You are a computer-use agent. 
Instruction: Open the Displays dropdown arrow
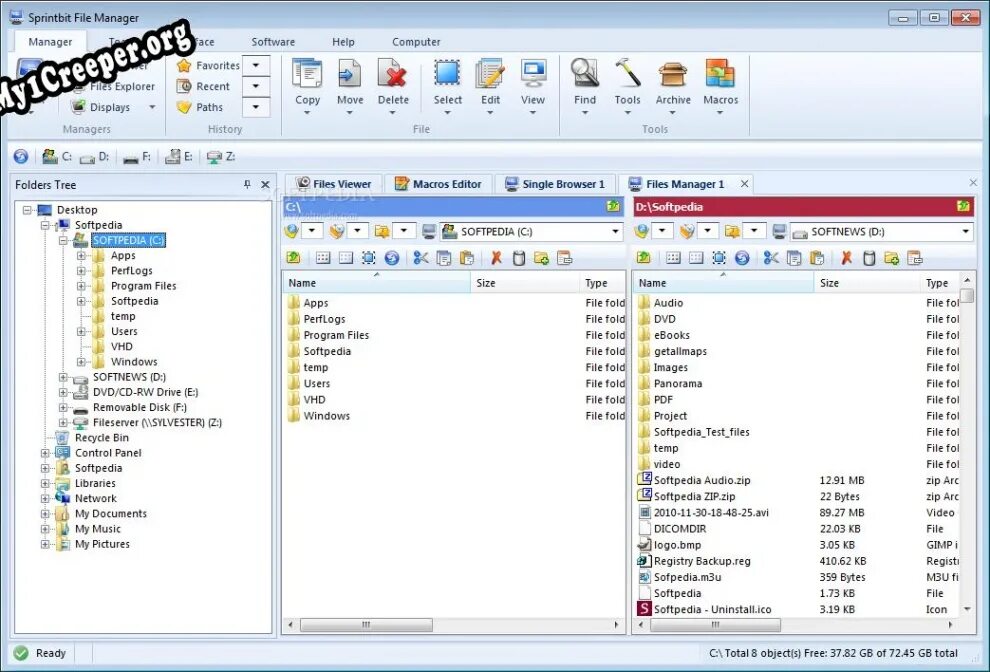pos(152,107)
